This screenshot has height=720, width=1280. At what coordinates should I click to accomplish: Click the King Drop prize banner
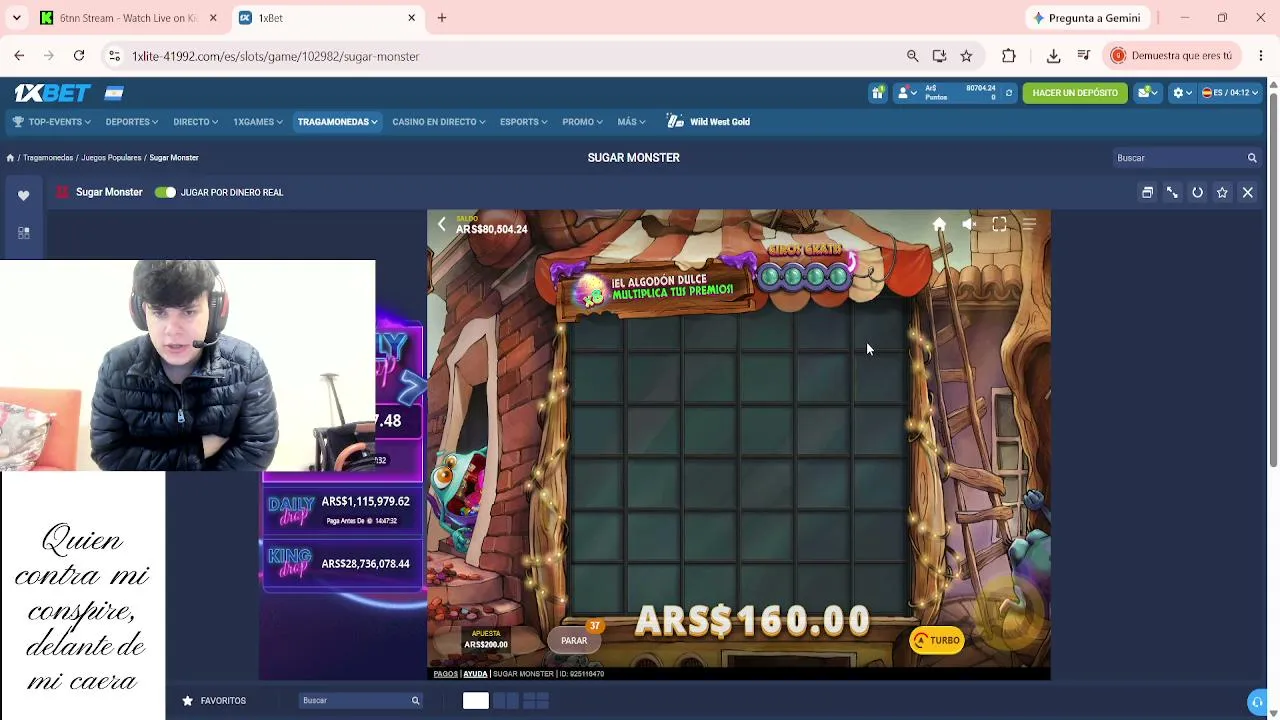point(342,564)
